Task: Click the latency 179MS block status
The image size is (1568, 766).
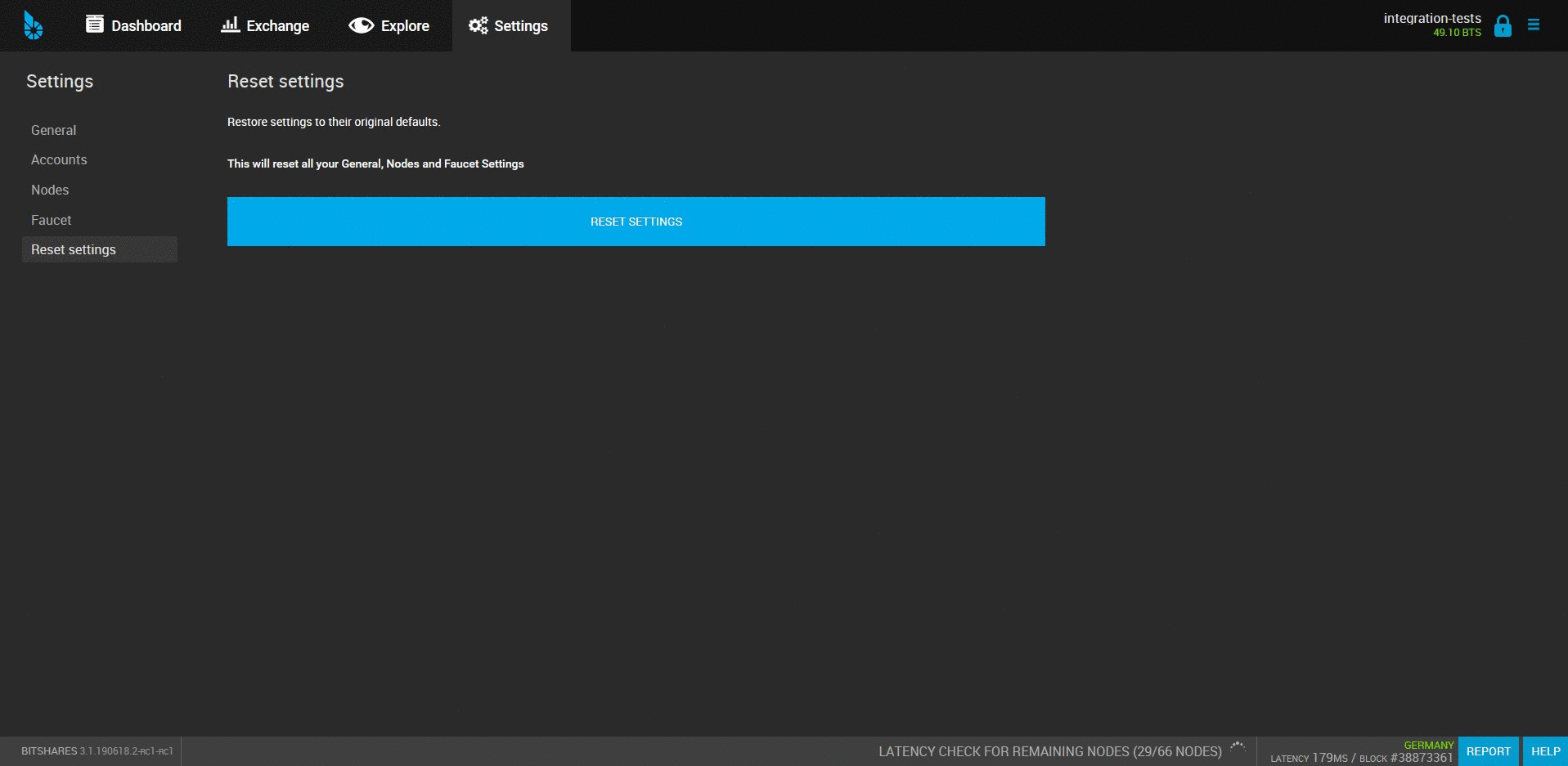Action: (1362, 758)
